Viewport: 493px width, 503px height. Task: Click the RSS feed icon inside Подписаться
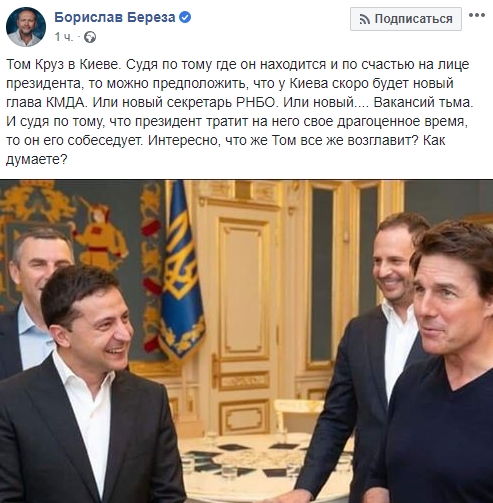point(365,19)
